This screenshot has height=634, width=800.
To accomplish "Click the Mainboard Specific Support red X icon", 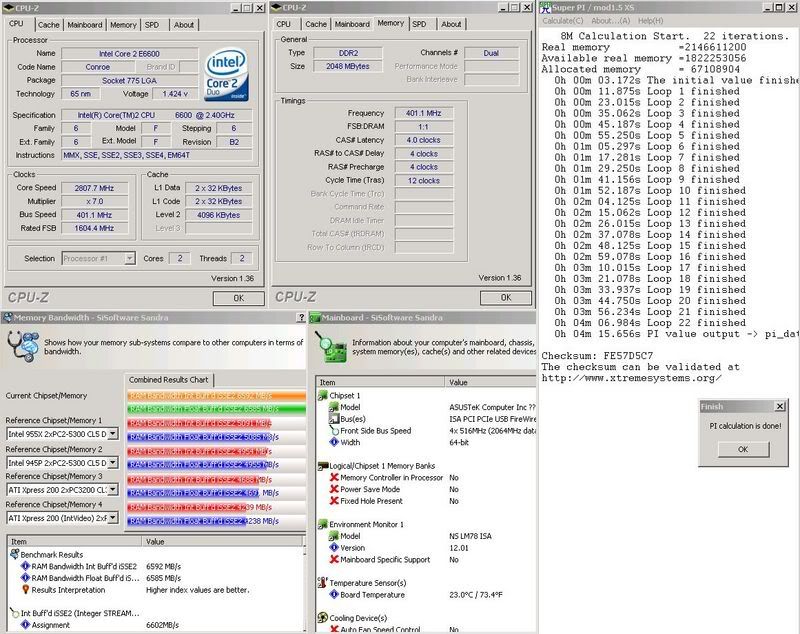I will pyautogui.click(x=334, y=560).
